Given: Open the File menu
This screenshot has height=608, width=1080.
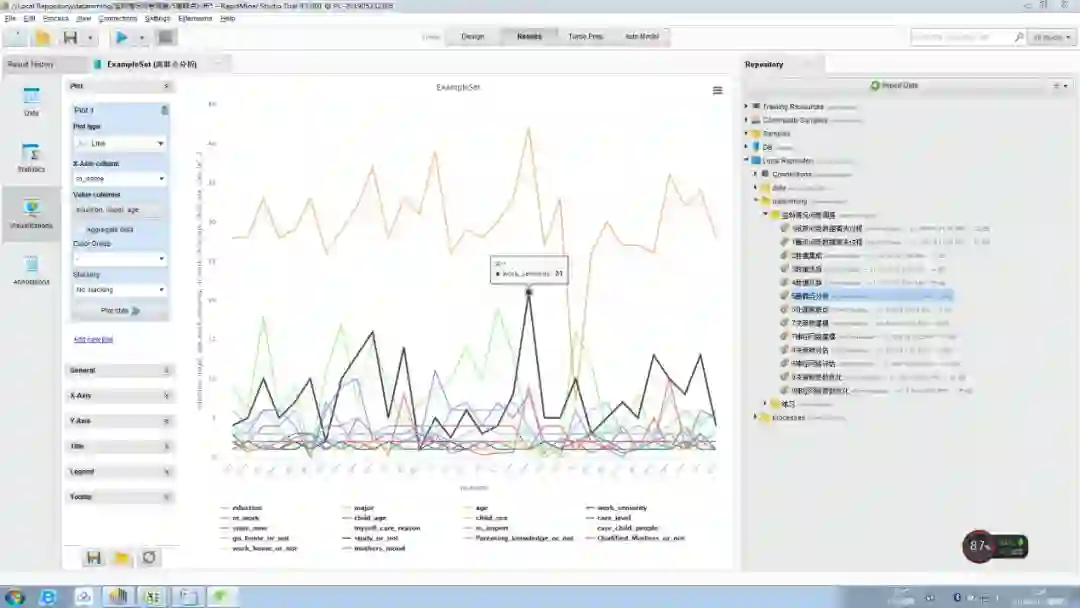Looking at the screenshot, I should point(10,19).
